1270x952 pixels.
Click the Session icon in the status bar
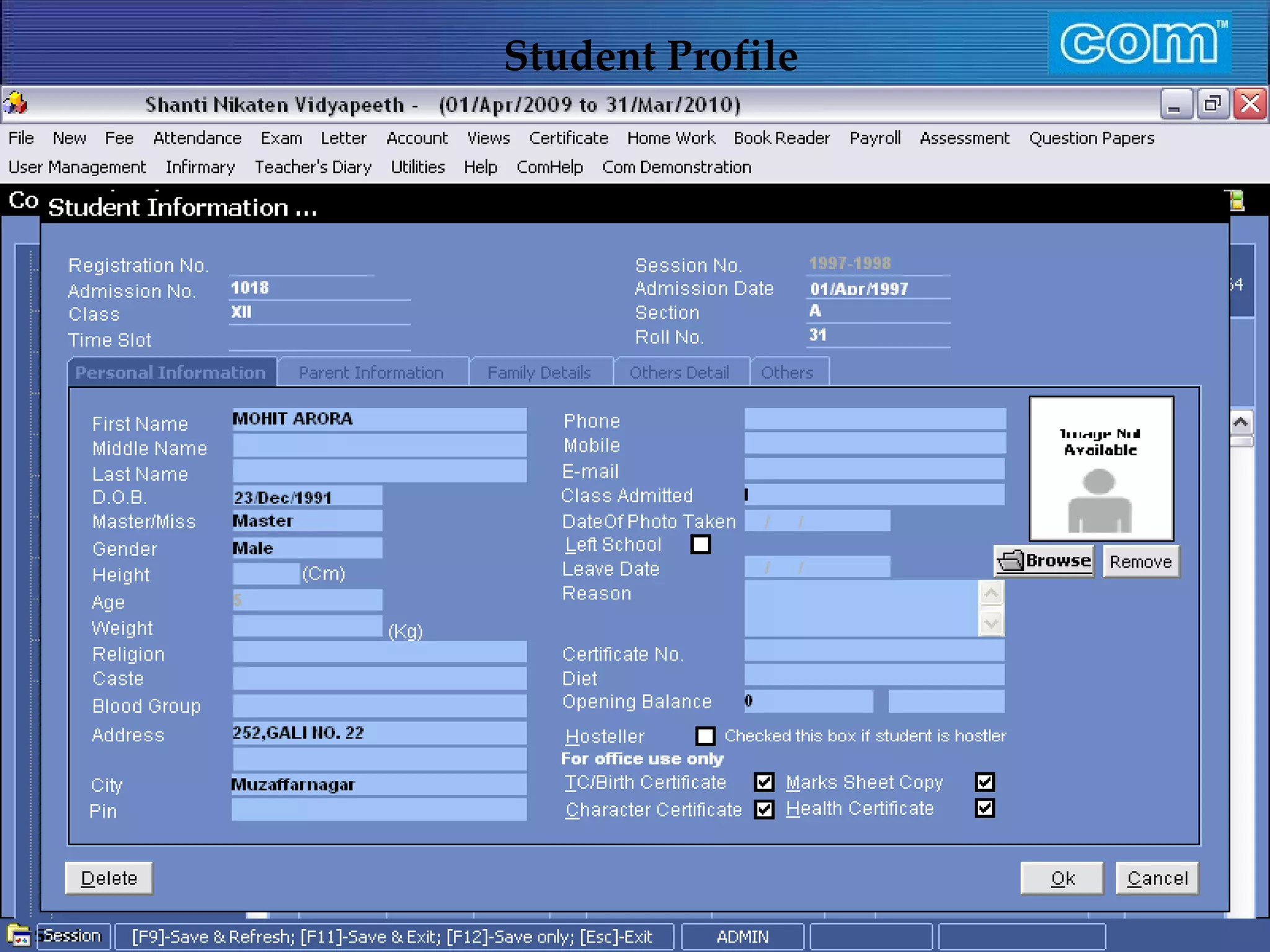[19, 935]
